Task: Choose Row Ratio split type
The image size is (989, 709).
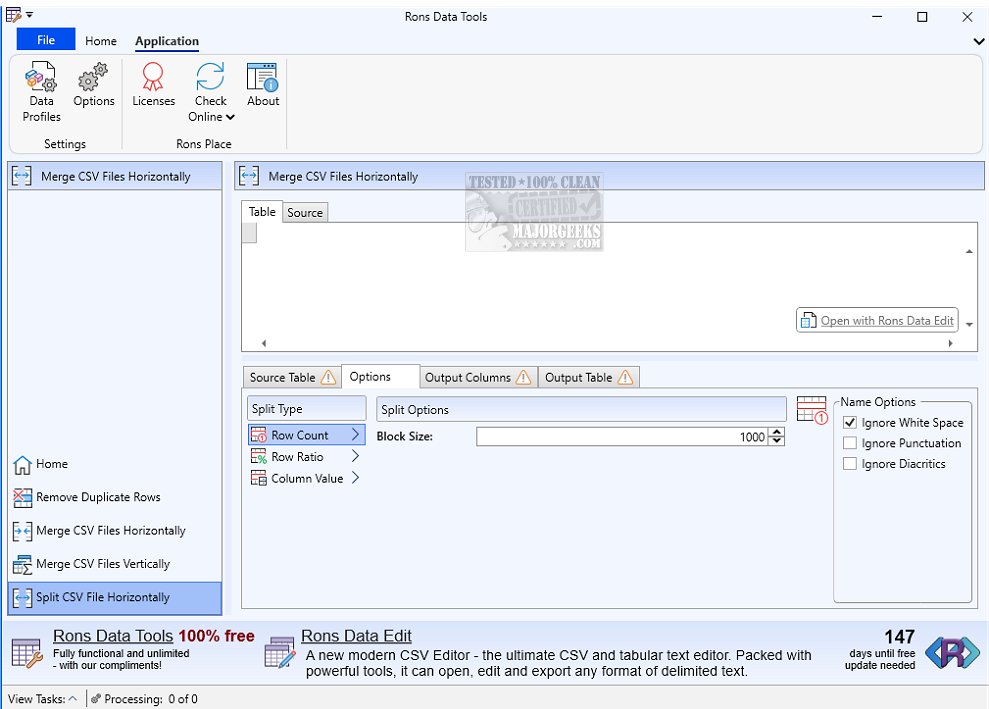Action: click(307, 457)
